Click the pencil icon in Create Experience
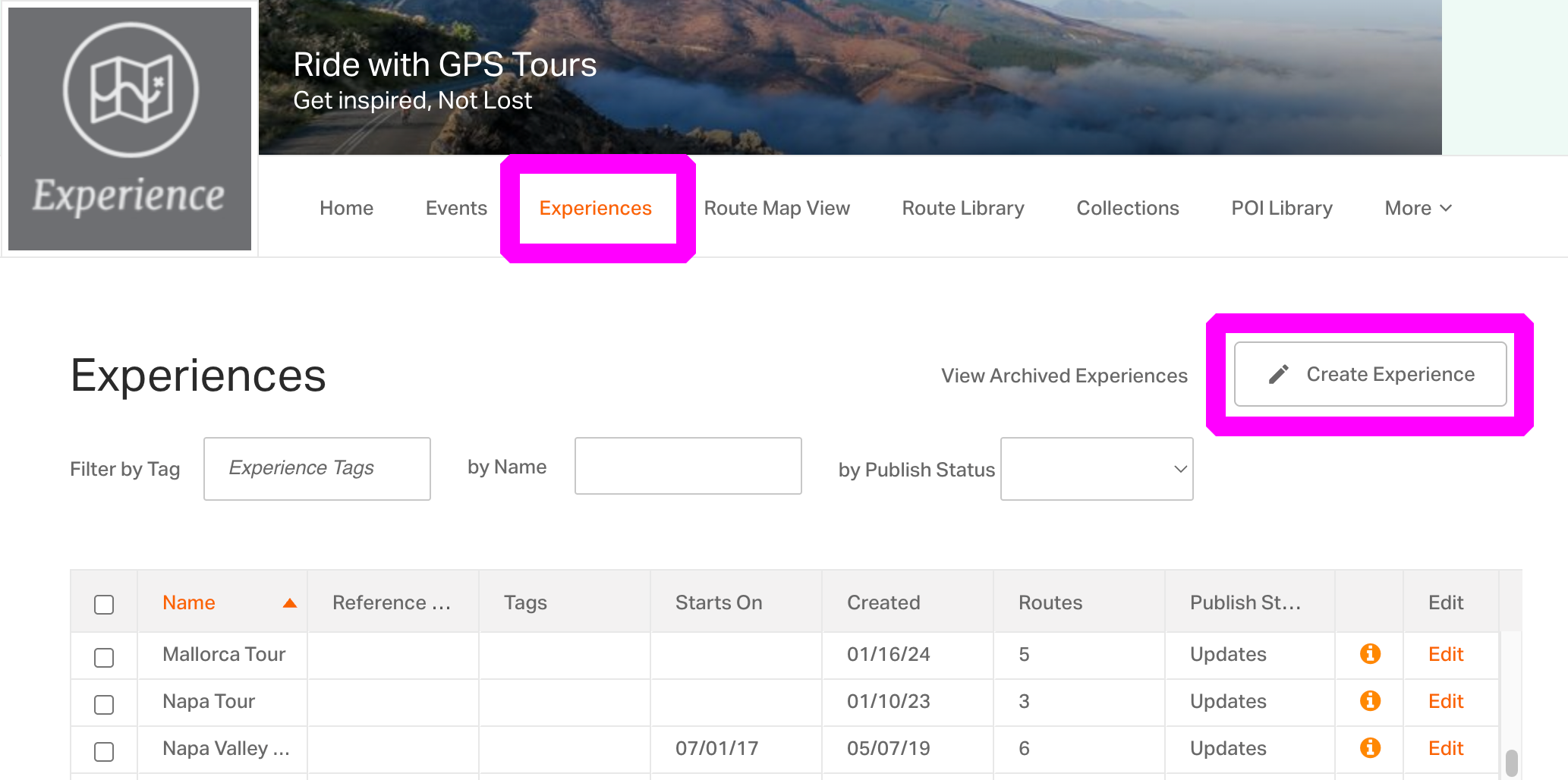Viewport: 1568px width, 780px height. (x=1279, y=374)
